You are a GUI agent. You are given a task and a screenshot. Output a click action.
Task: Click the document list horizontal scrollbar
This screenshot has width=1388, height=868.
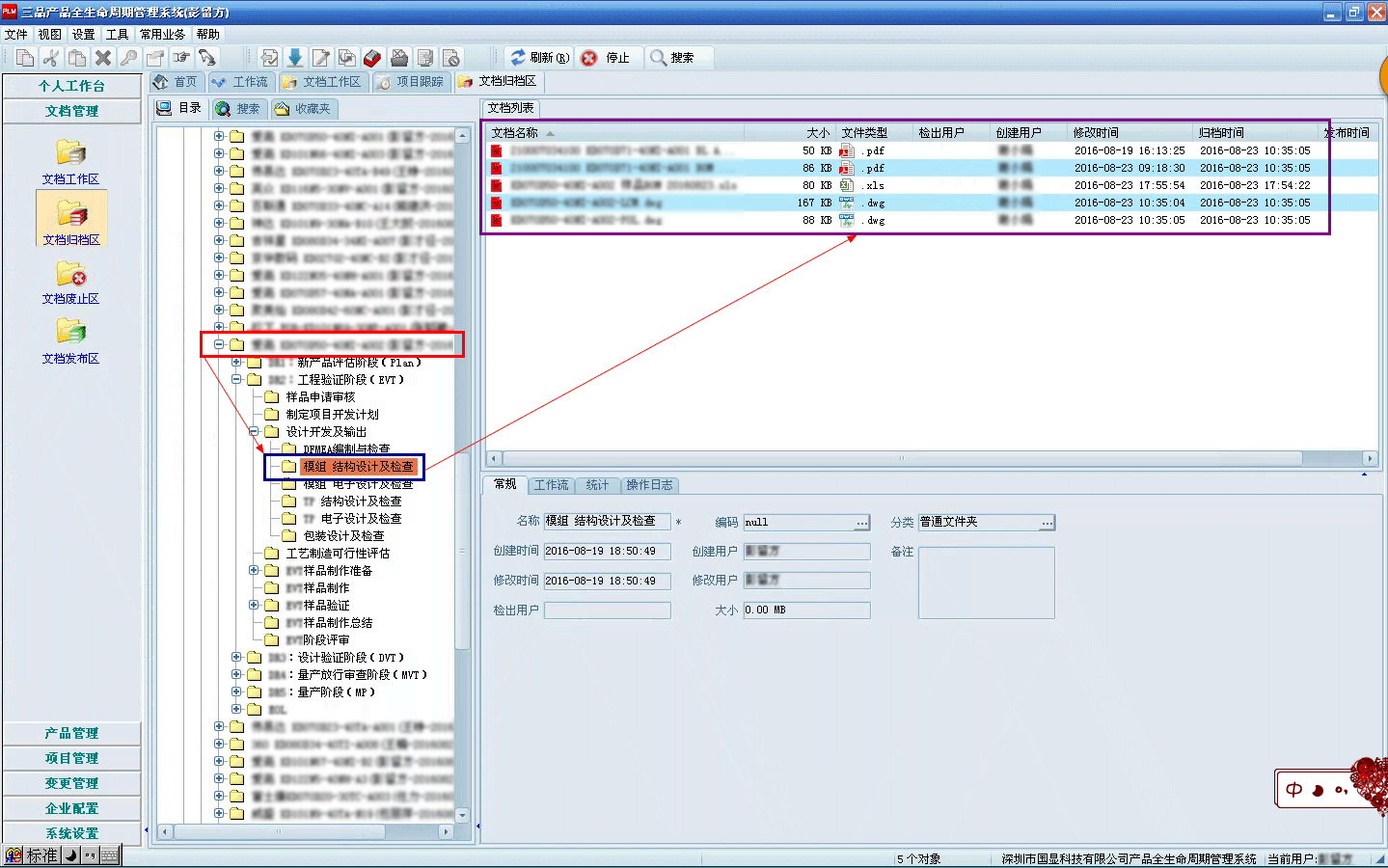902,458
